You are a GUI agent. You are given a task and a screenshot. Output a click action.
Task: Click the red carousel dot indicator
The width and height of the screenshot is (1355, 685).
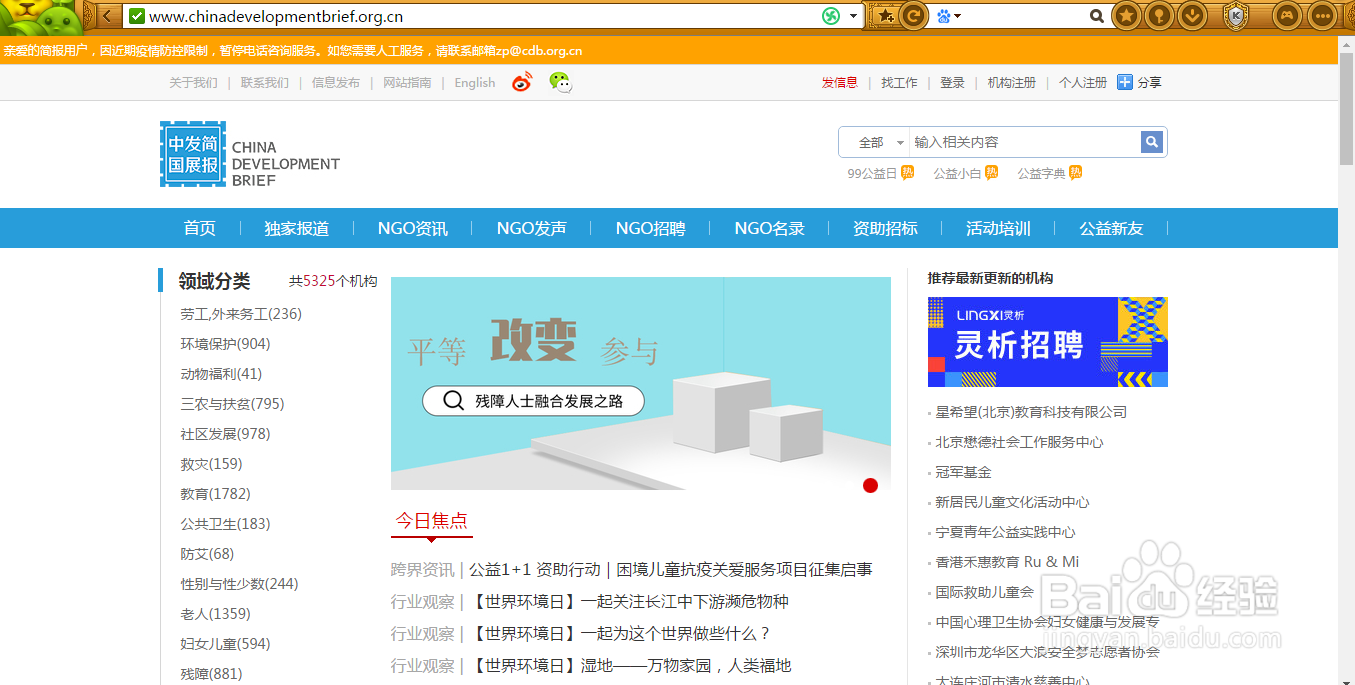(x=870, y=485)
